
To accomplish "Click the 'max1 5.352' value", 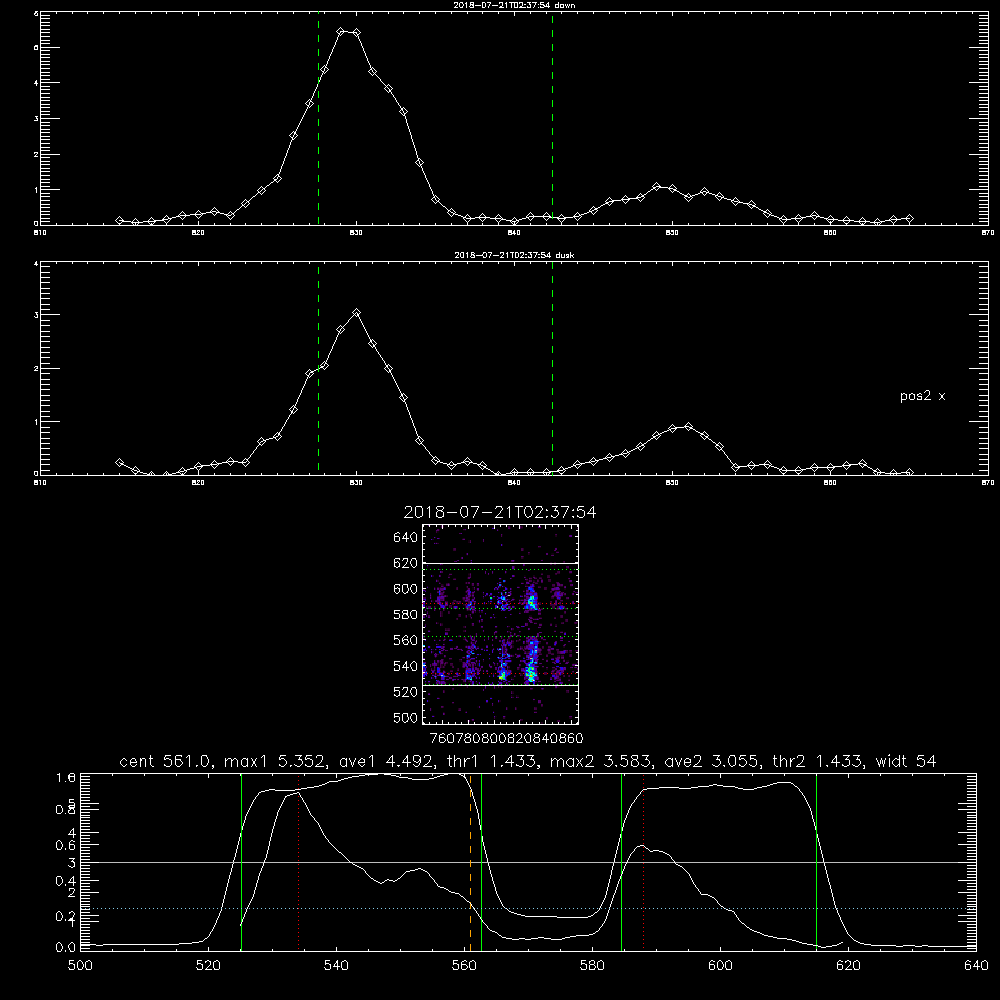I will 275,761.
